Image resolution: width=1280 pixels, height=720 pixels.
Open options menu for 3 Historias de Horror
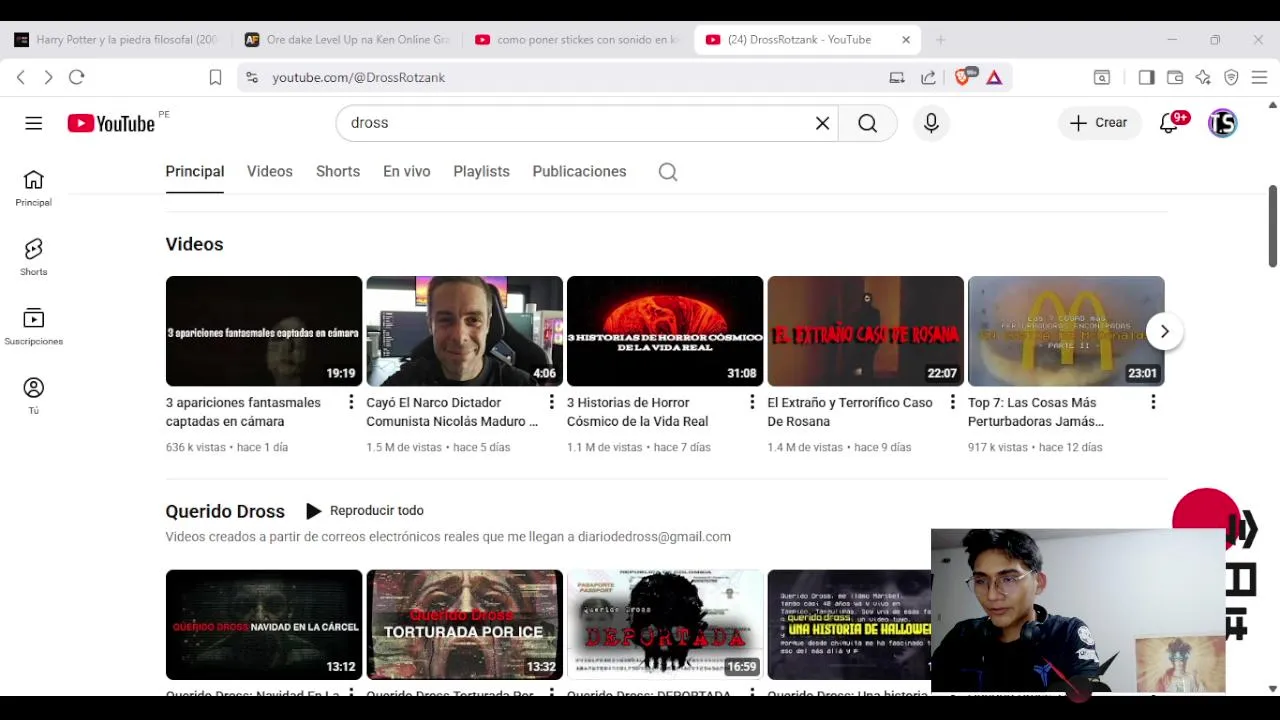752,402
